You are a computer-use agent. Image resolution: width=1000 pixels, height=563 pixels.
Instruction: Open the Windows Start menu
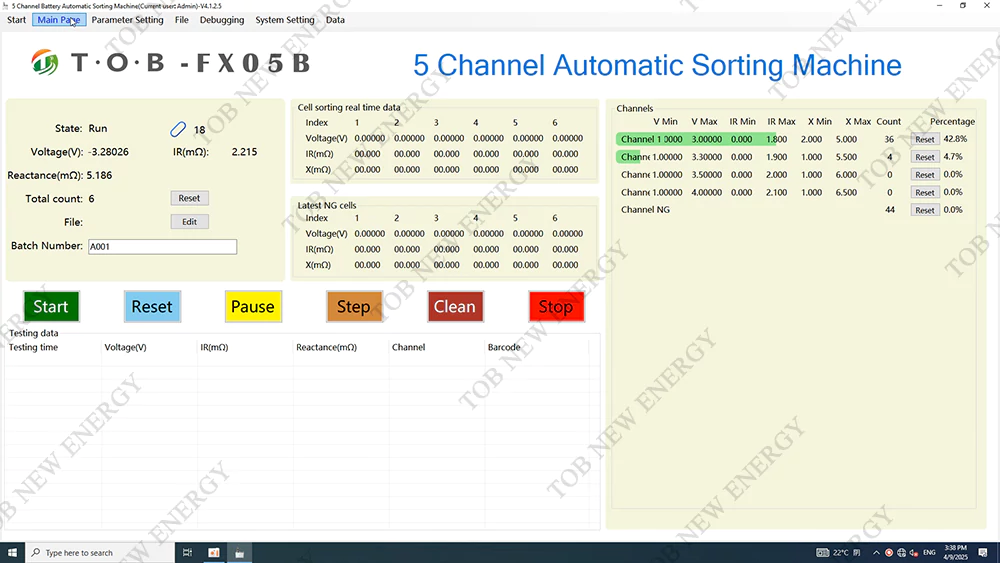[12, 552]
